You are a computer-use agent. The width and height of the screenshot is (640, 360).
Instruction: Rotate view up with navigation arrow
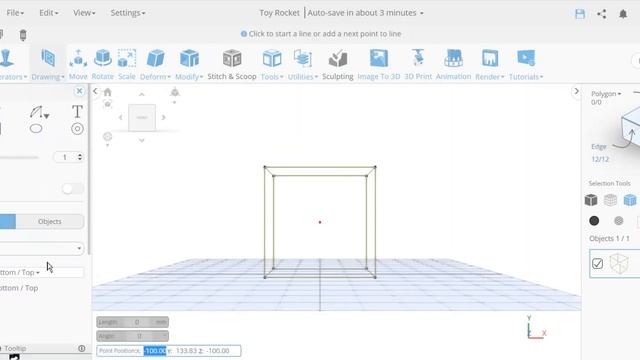pyautogui.click(x=142, y=95)
